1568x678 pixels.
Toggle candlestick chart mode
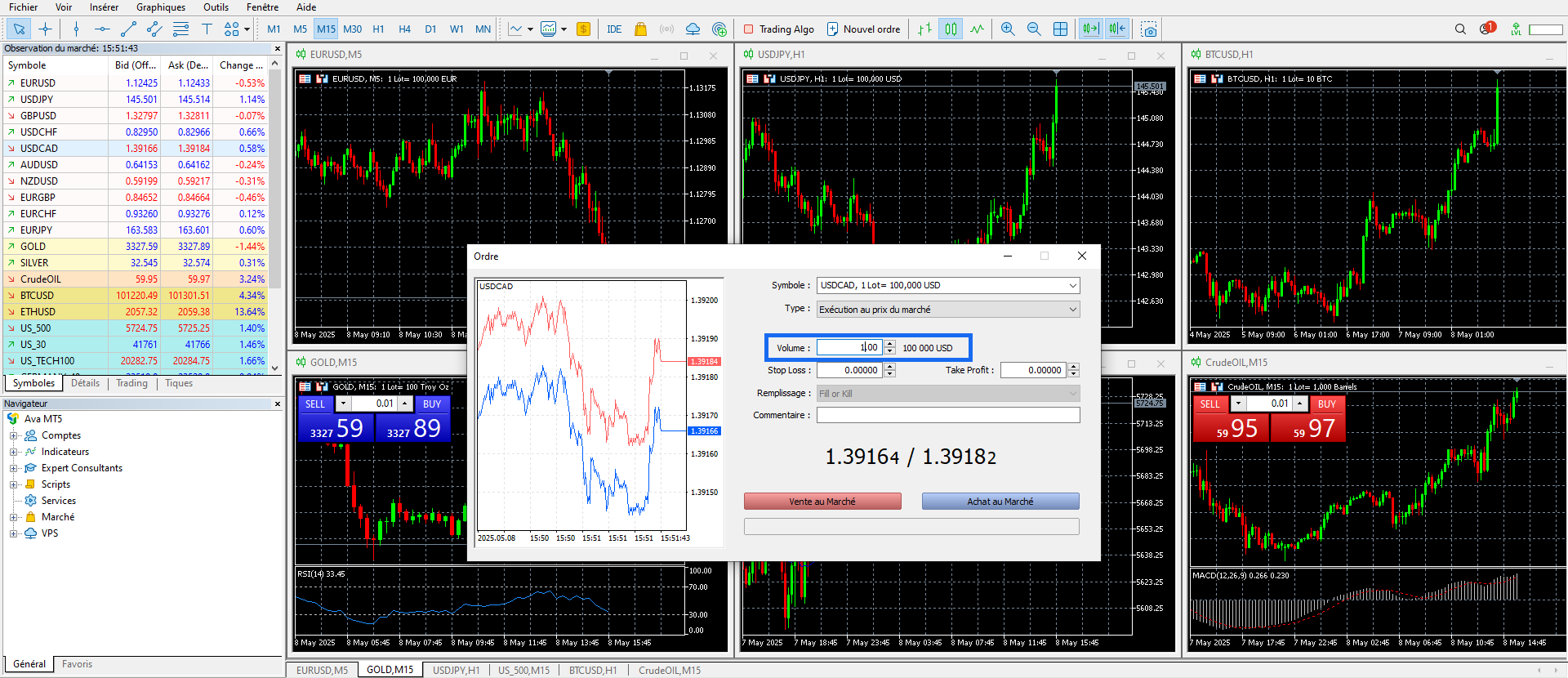click(951, 29)
